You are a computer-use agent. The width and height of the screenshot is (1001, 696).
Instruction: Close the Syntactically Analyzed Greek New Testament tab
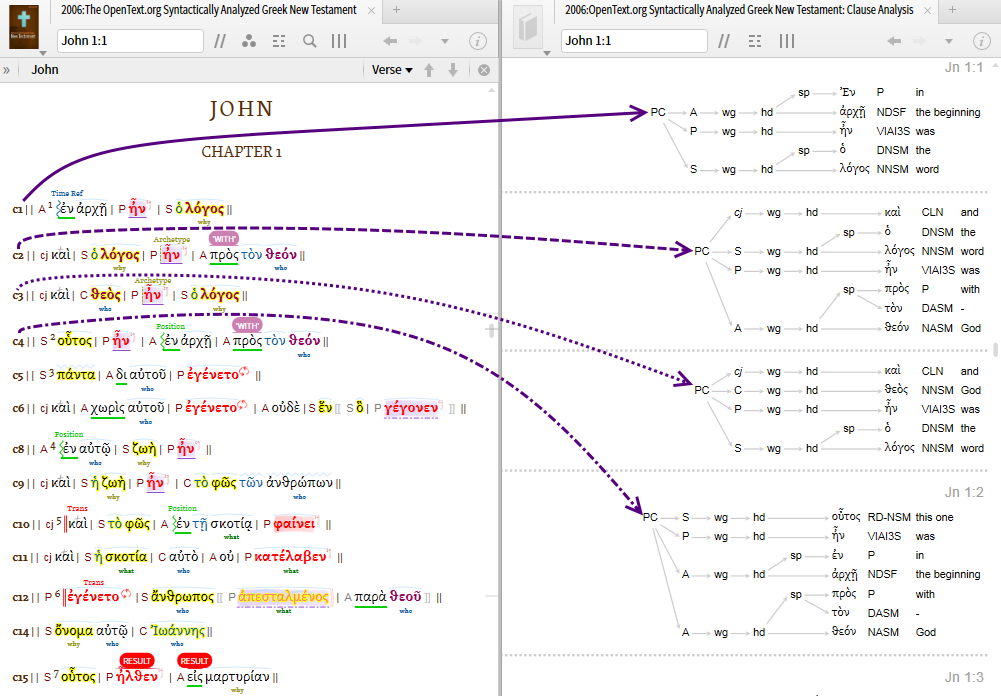(372, 10)
